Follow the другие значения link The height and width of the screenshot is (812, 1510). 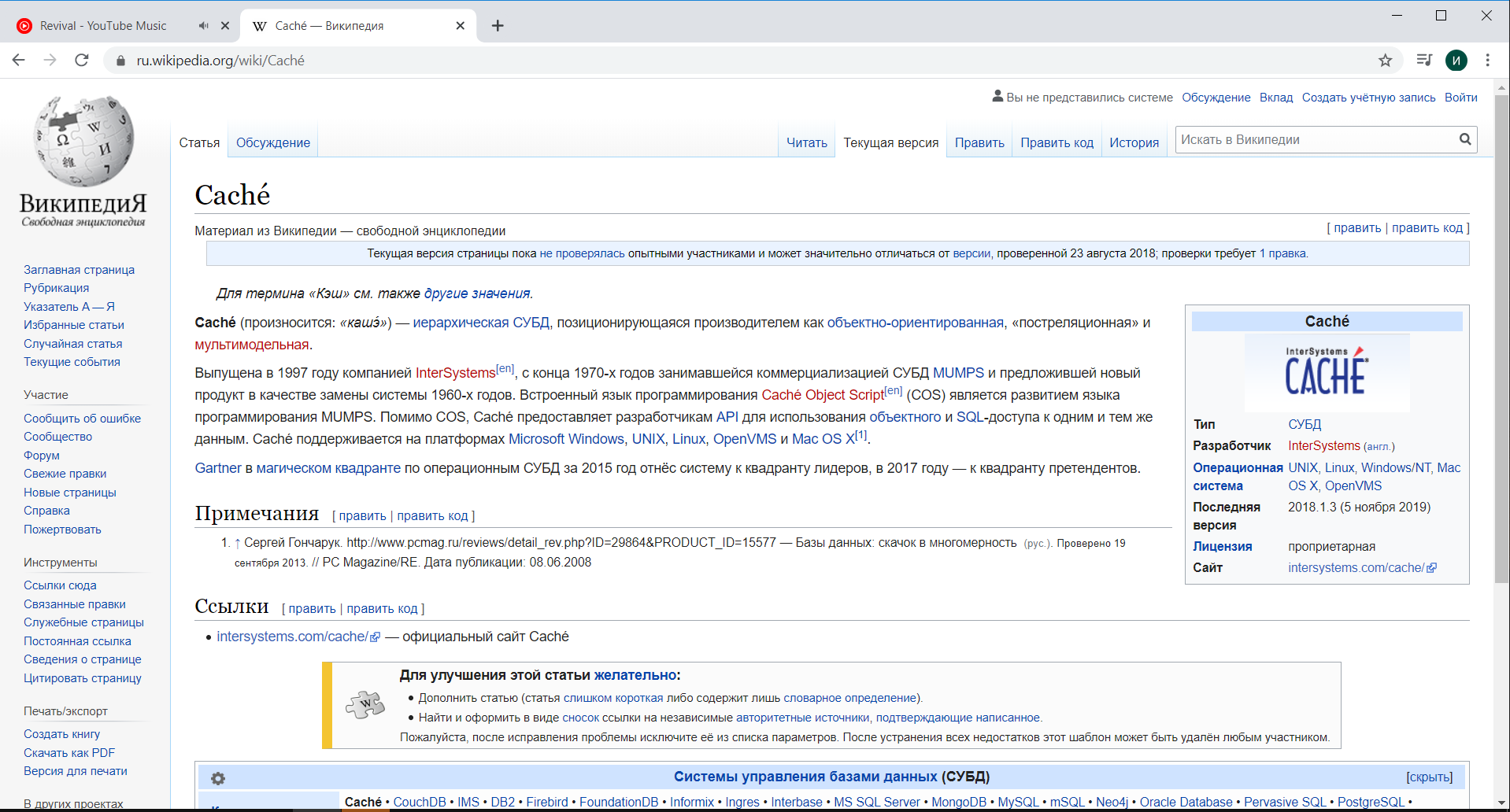click(x=477, y=293)
